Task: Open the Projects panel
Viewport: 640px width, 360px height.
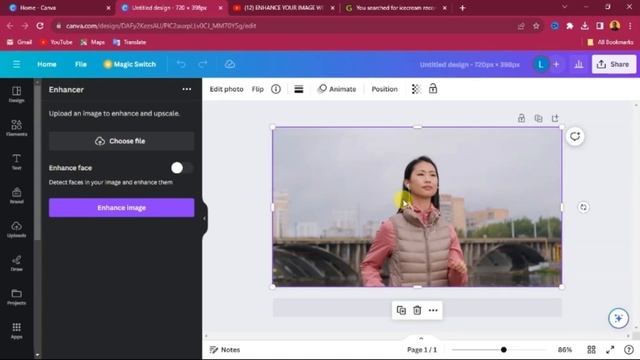Action: (x=16, y=297)
